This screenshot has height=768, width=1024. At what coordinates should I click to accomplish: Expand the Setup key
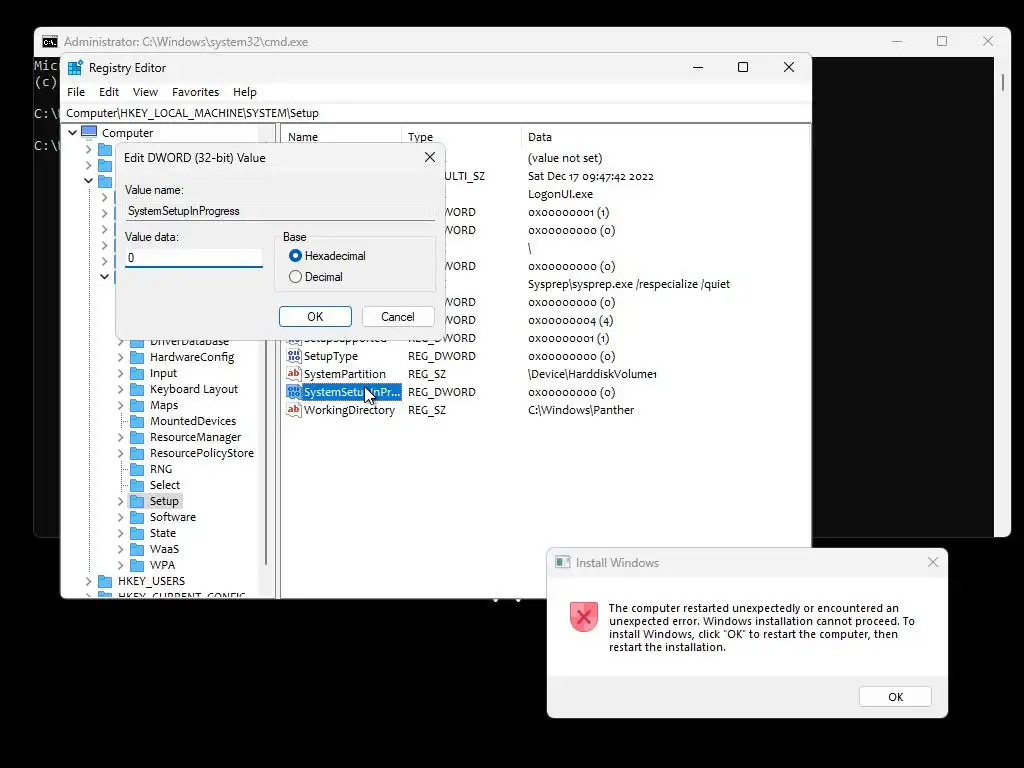tap(120, 501)
